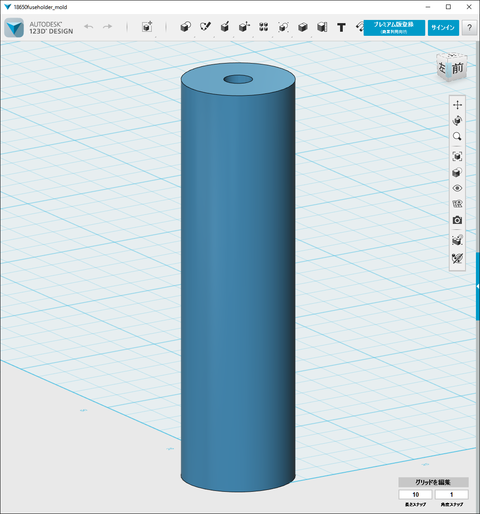
Task: Open the Grouping tools menu
Action: point(283,27)
